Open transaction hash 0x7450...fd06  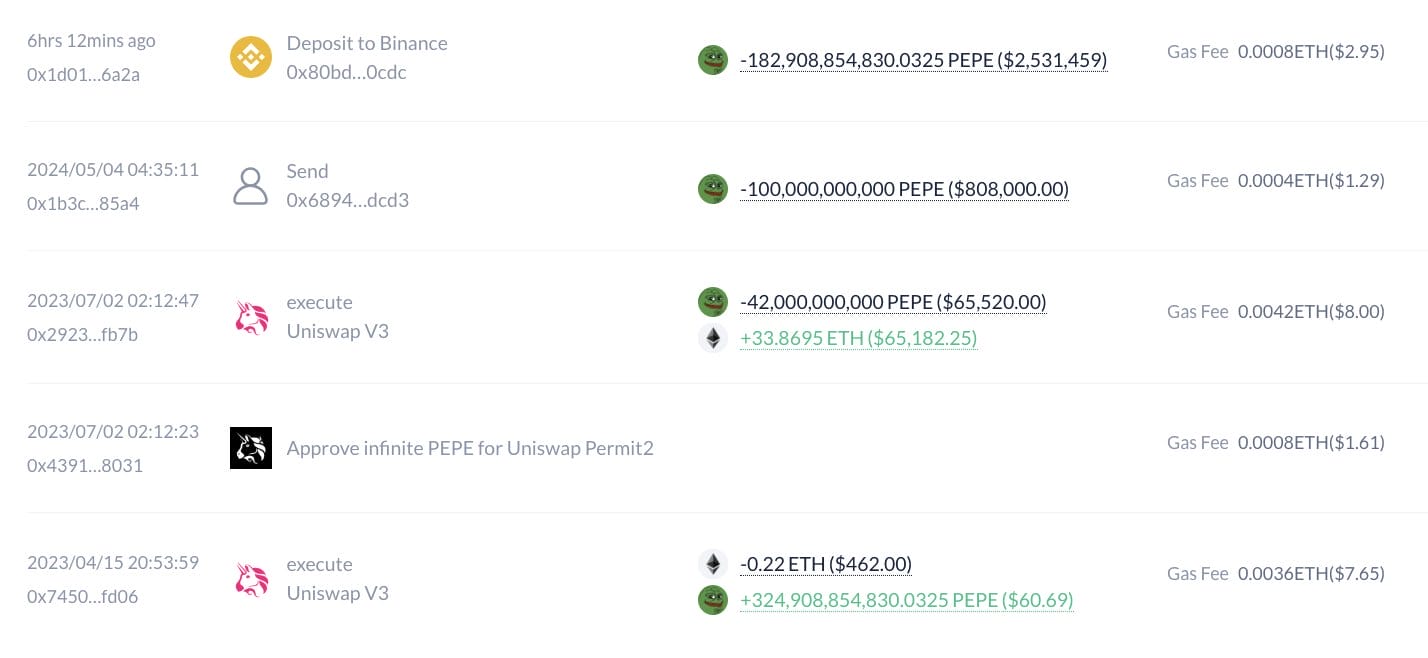pos(83,596)
